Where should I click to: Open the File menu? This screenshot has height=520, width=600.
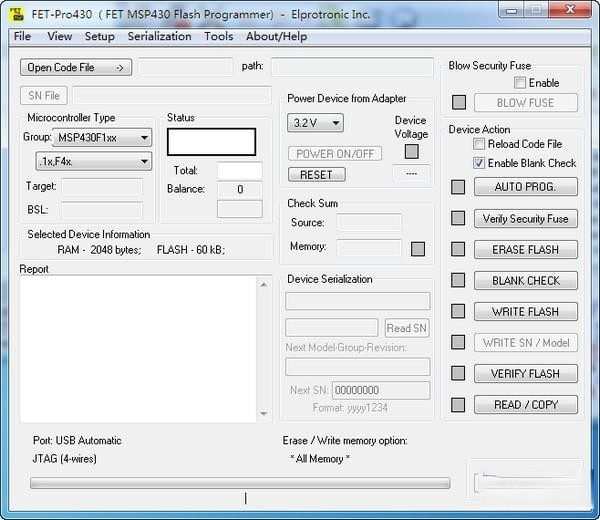click(x=22, y=36)
